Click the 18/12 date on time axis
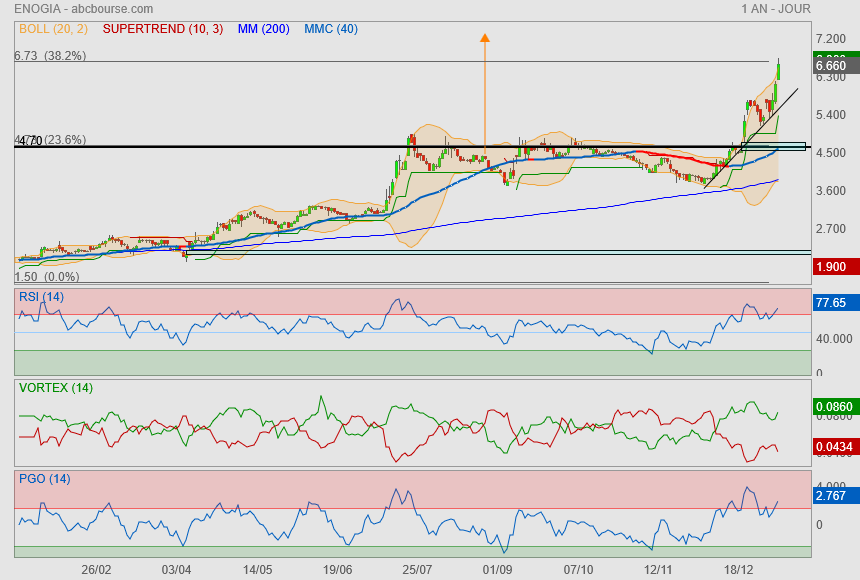The image size is (860, 580). 739,569
